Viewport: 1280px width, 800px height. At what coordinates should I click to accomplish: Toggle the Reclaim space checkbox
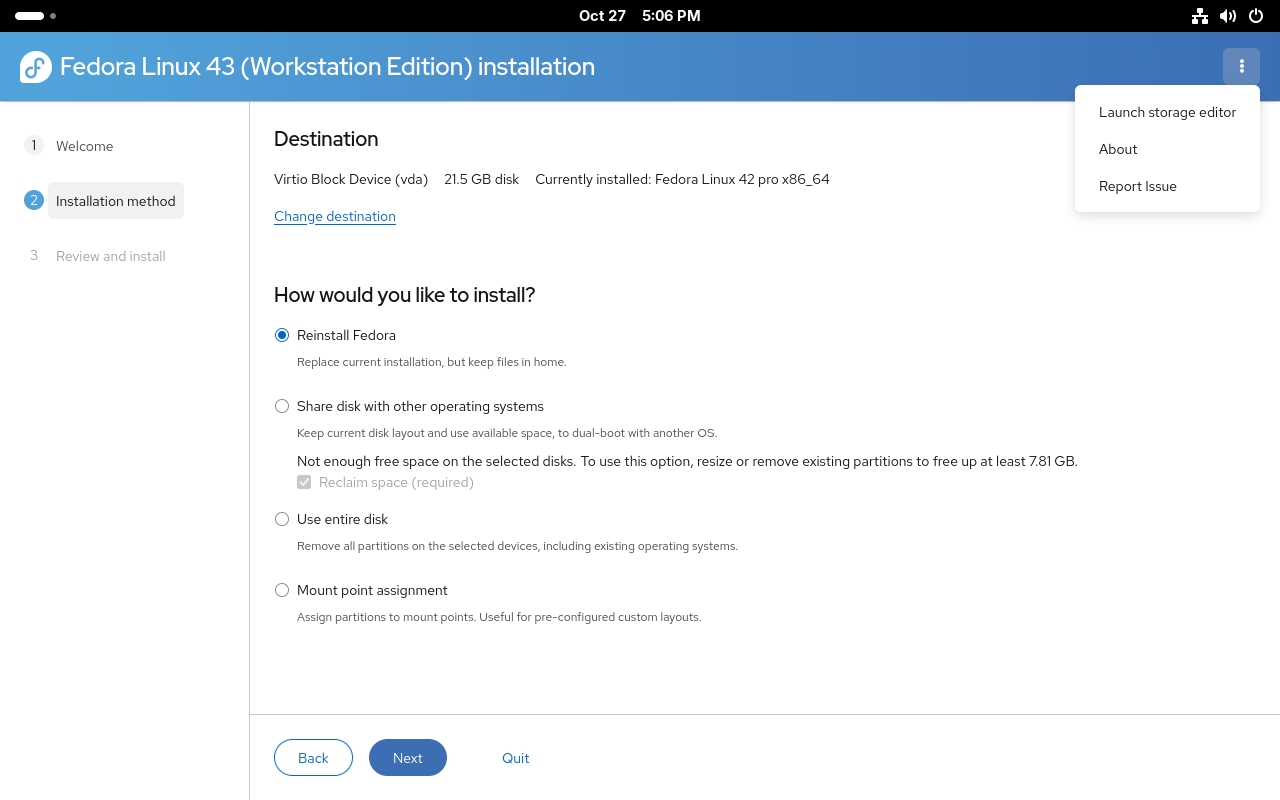click(304, 482)
